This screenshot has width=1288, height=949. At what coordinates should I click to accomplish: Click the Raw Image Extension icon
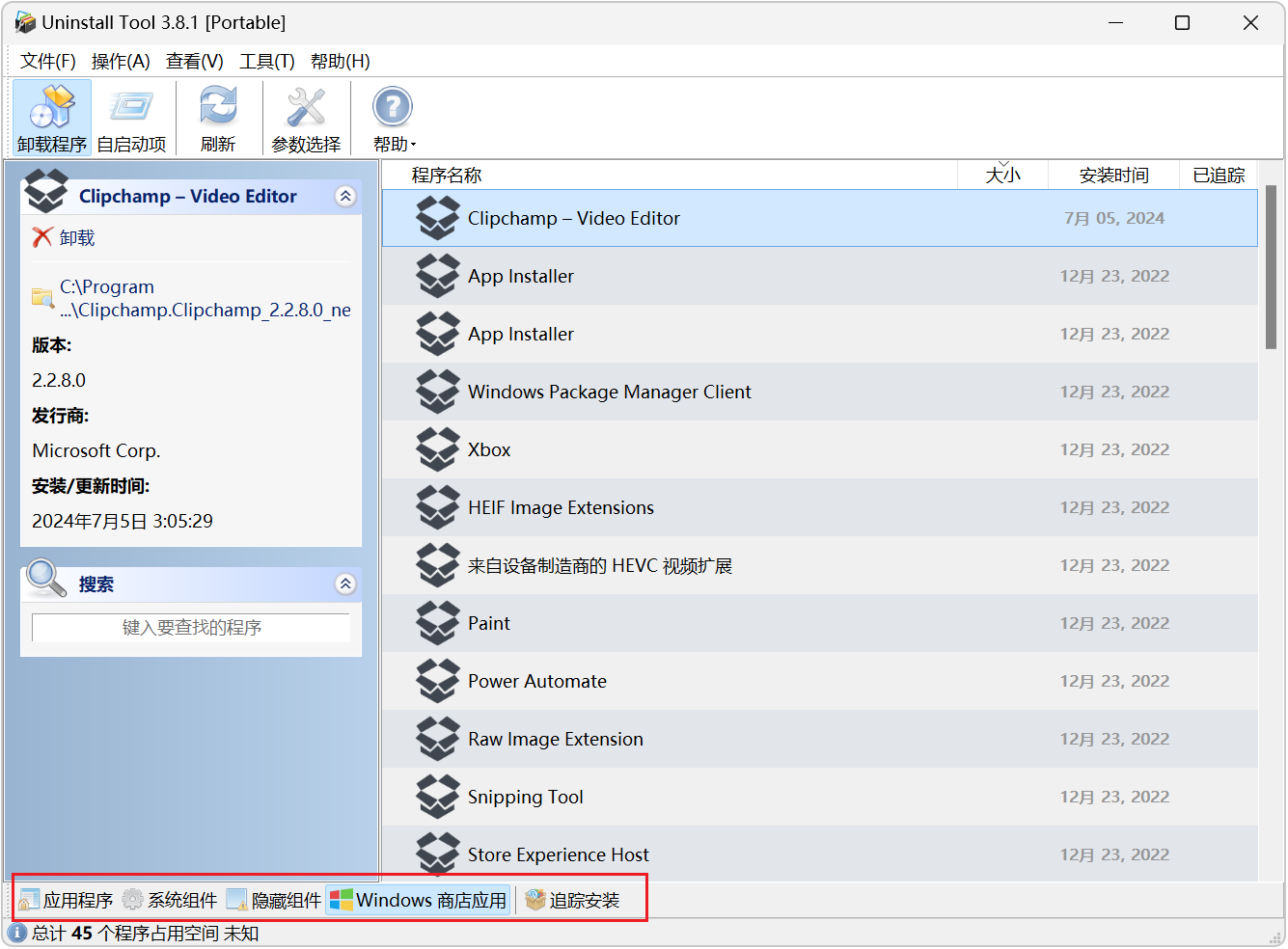point(438,739)
